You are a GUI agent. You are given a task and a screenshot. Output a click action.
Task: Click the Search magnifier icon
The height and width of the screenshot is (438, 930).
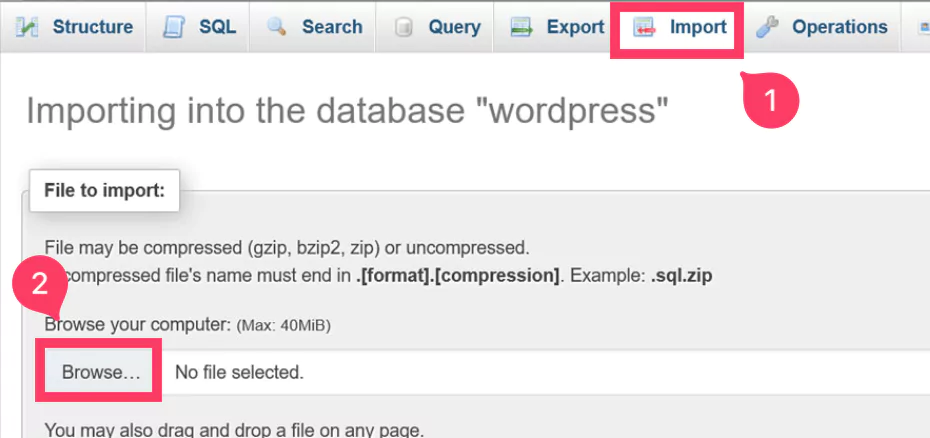[276, 27]
